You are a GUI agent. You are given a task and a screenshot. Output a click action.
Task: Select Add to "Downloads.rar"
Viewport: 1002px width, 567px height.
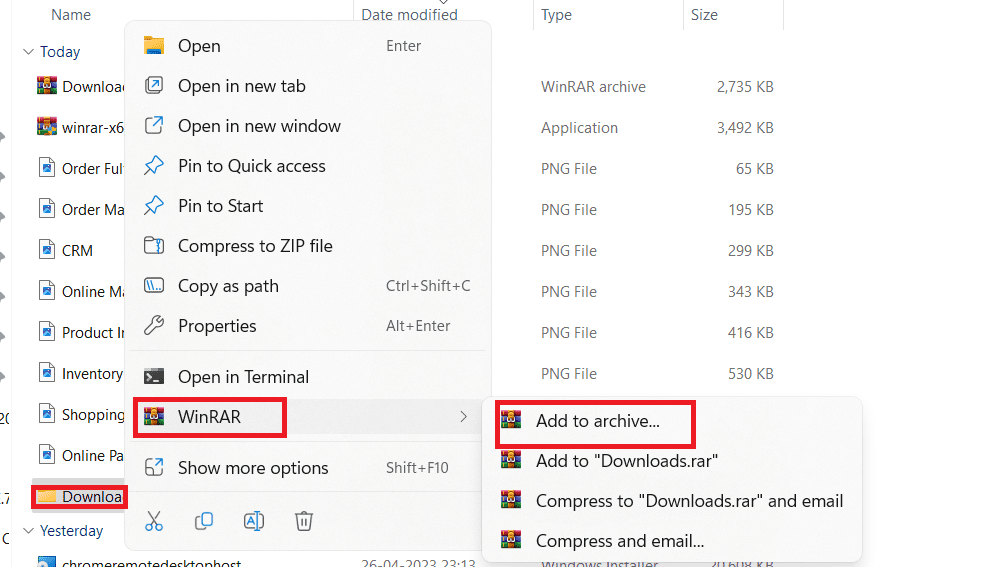[x=626, y=461]
